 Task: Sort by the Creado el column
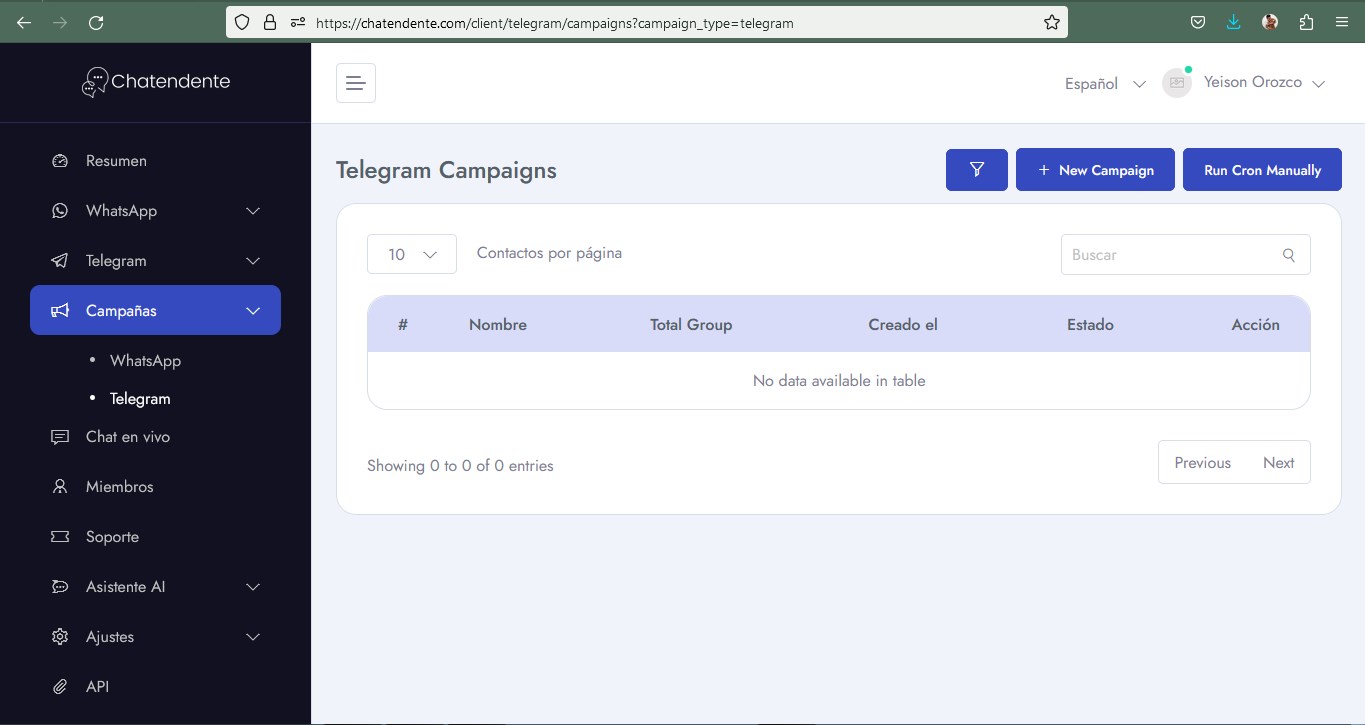903,325
